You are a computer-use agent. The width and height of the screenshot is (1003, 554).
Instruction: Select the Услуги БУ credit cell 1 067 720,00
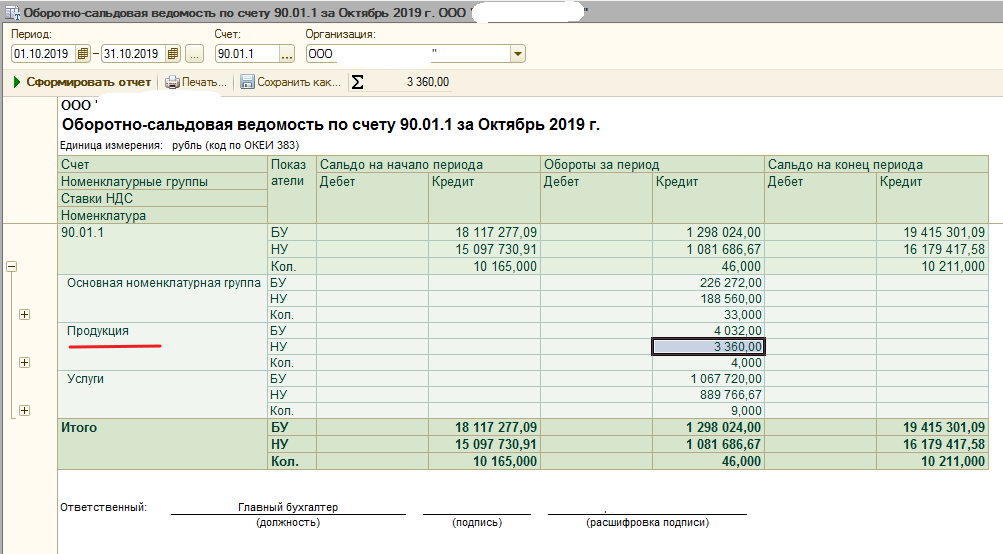coord(708,379)
